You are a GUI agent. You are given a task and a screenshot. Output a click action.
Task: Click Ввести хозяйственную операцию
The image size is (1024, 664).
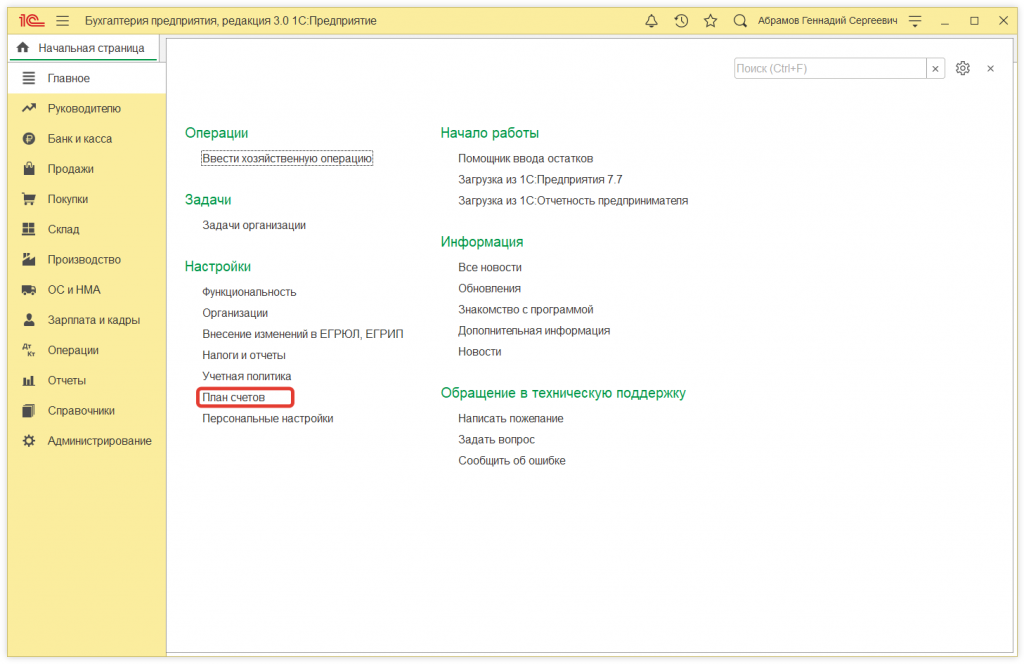tap(285, 157)
